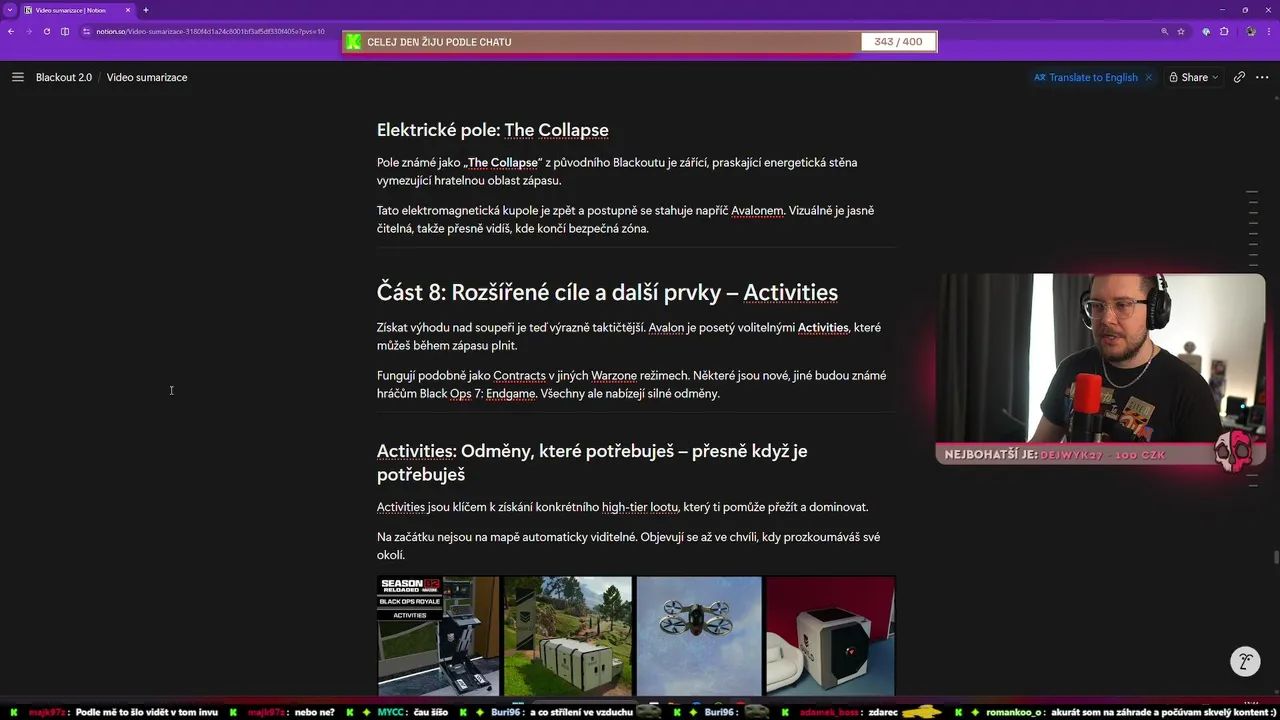Copy page link with chain icon
Image resolution: width=1280 pixels, height=720 pixels.
[1239, 77]
